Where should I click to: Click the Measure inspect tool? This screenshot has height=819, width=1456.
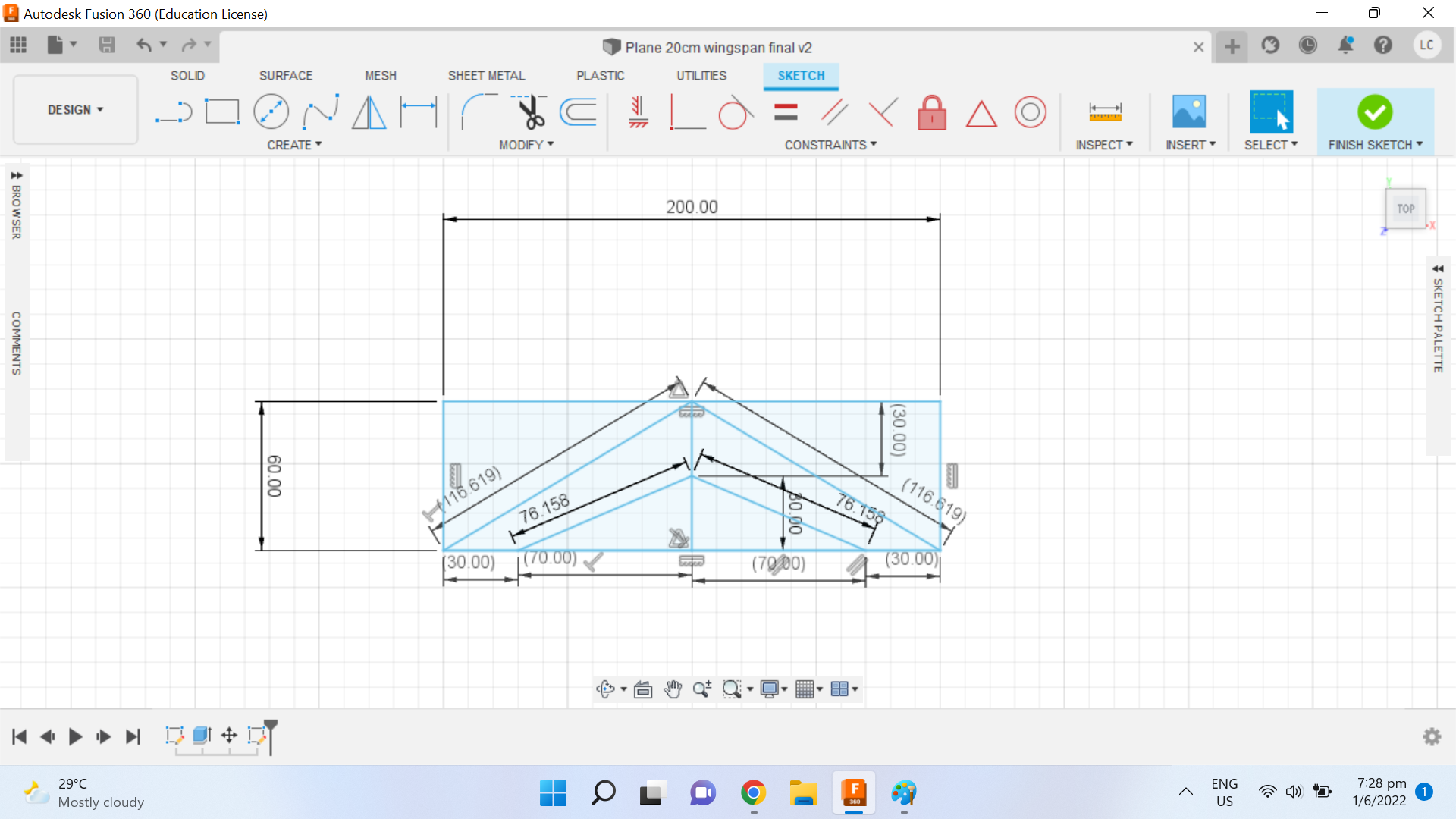pos(1104,112)
